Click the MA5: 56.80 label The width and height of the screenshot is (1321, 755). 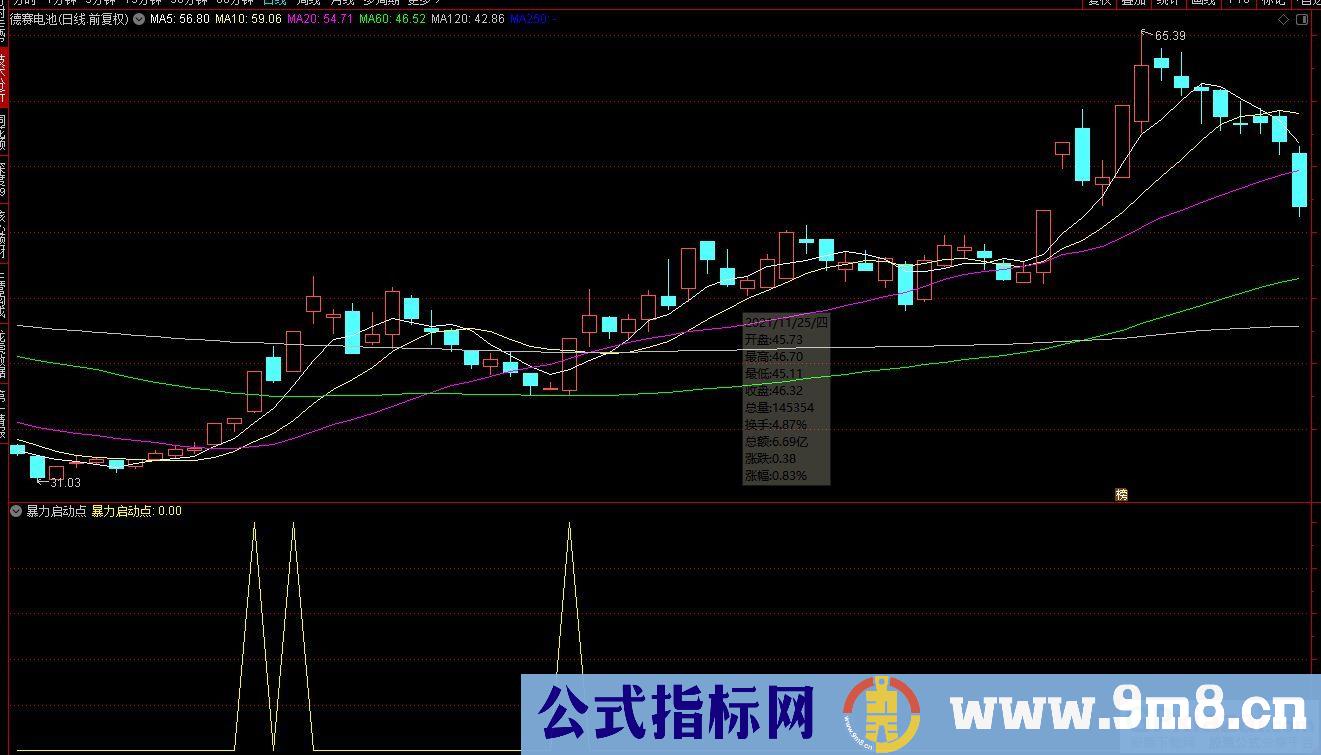pyautogui.click(x=180, y=19)
